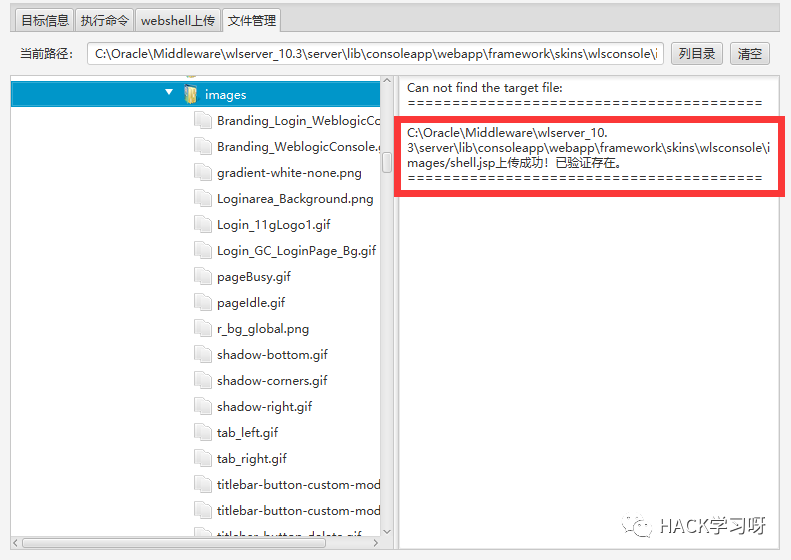Click the tree vertical scrollbar up arrow
Viewport: 791px width, 560px height.
(387, 81)
